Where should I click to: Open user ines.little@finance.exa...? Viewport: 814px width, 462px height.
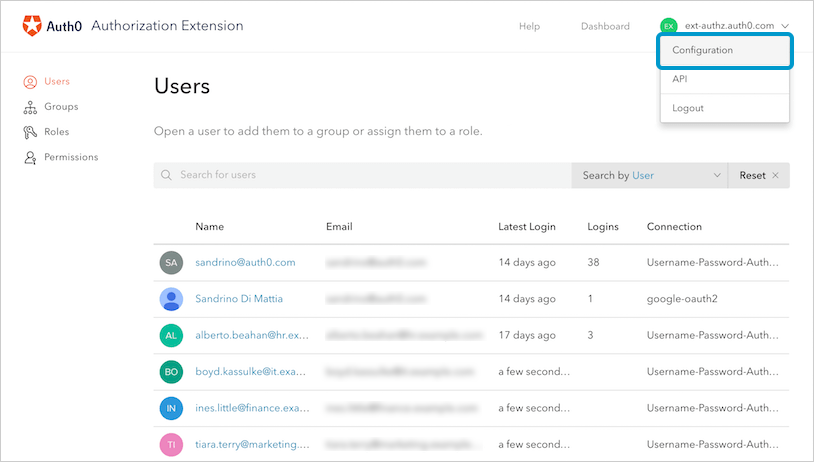[252, 407]
